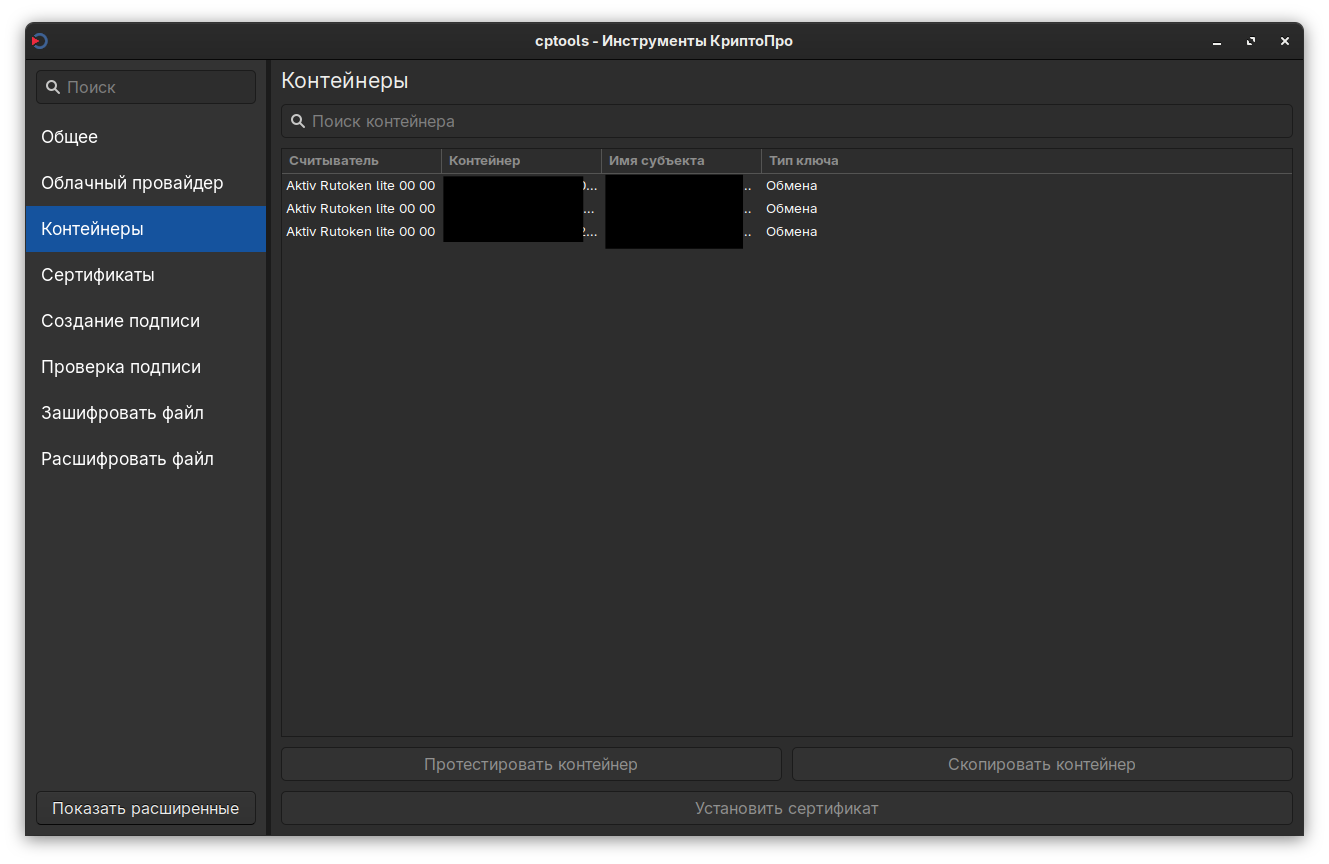
Task: Click the magnifier icon in sidebar search
Action: click(x=53, y=87)
